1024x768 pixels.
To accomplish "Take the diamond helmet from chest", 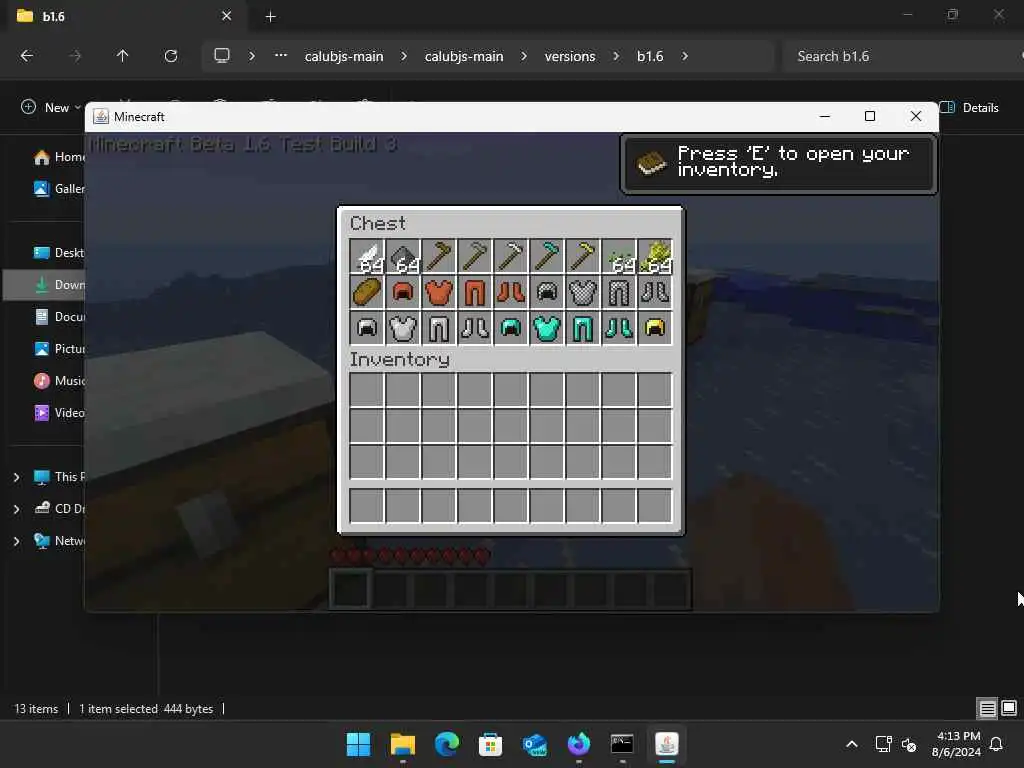I will (511, 328).
